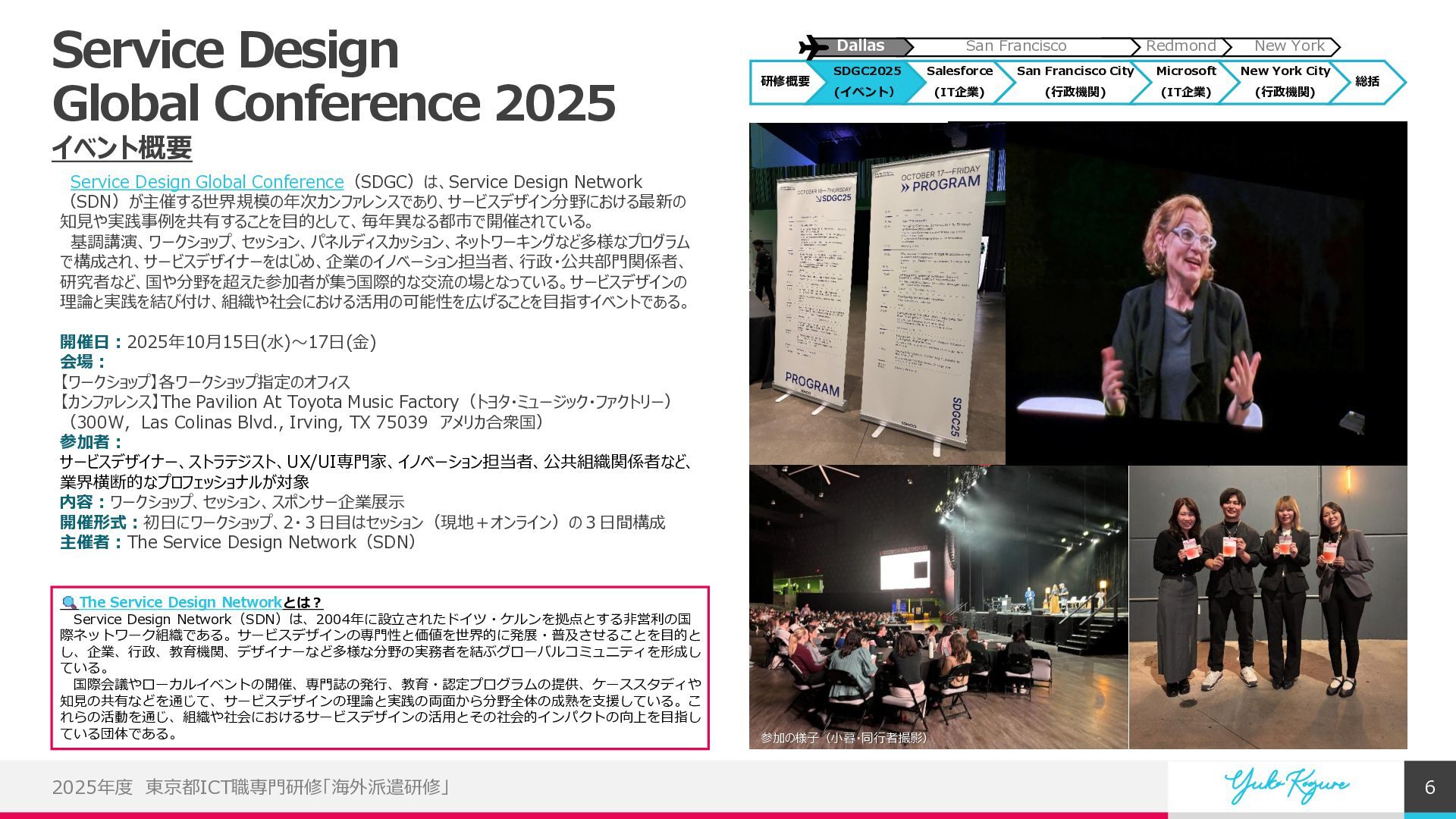Click the magnifier icon before The Service Design Network
The width and height of the screenshot is (1456, 819).
(69, 603)
